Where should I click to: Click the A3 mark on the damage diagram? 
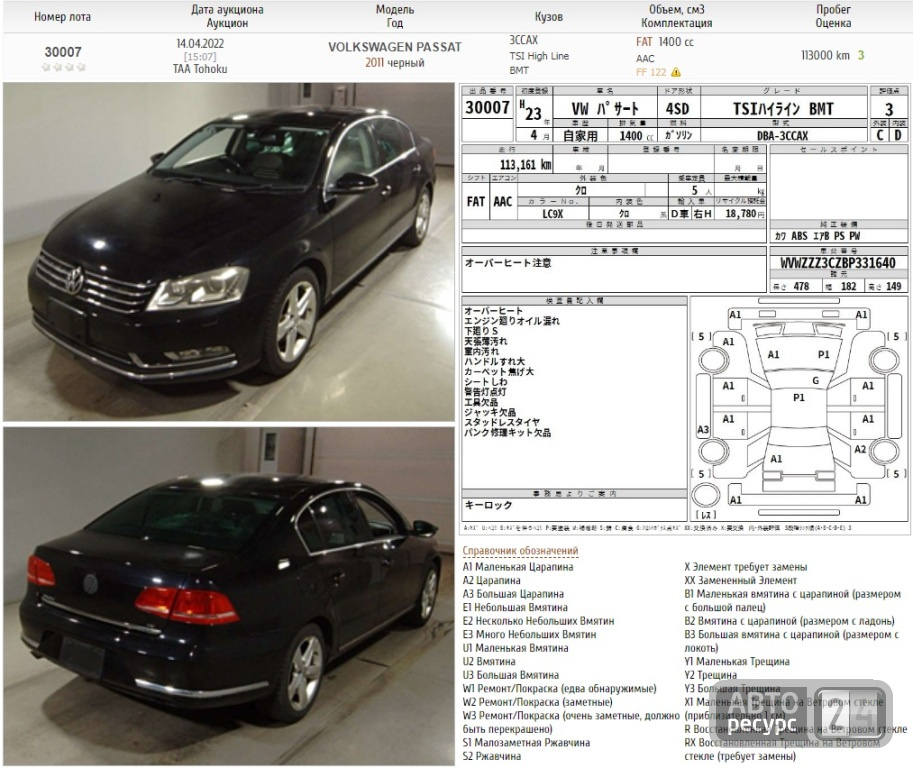(703, 430)
